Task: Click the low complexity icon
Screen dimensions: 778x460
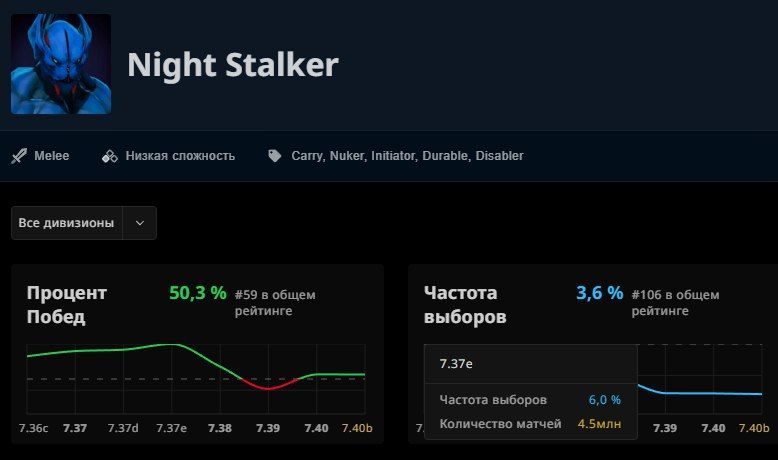Action: point(110,156)
